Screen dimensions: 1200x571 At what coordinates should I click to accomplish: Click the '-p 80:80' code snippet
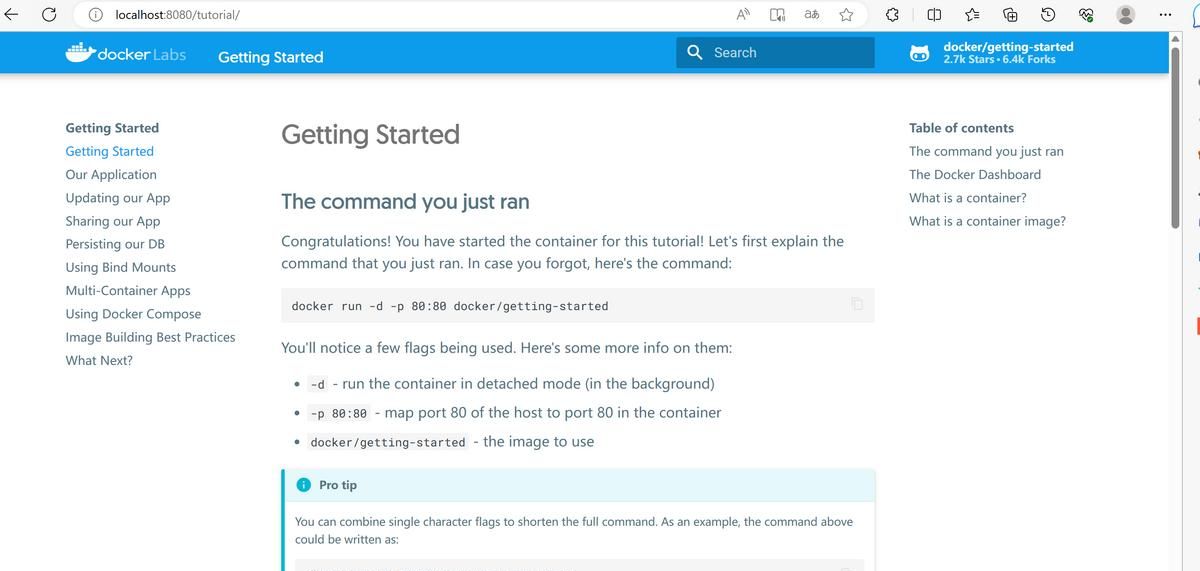[x=339, y=413]
